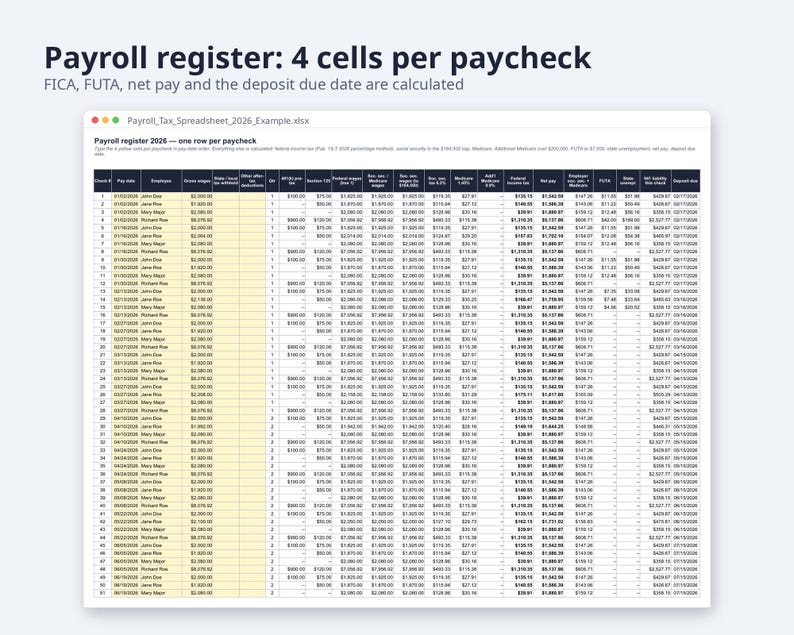Click the 'Qtr' column header
Screen dimensions: 794x635
[272, 181]
